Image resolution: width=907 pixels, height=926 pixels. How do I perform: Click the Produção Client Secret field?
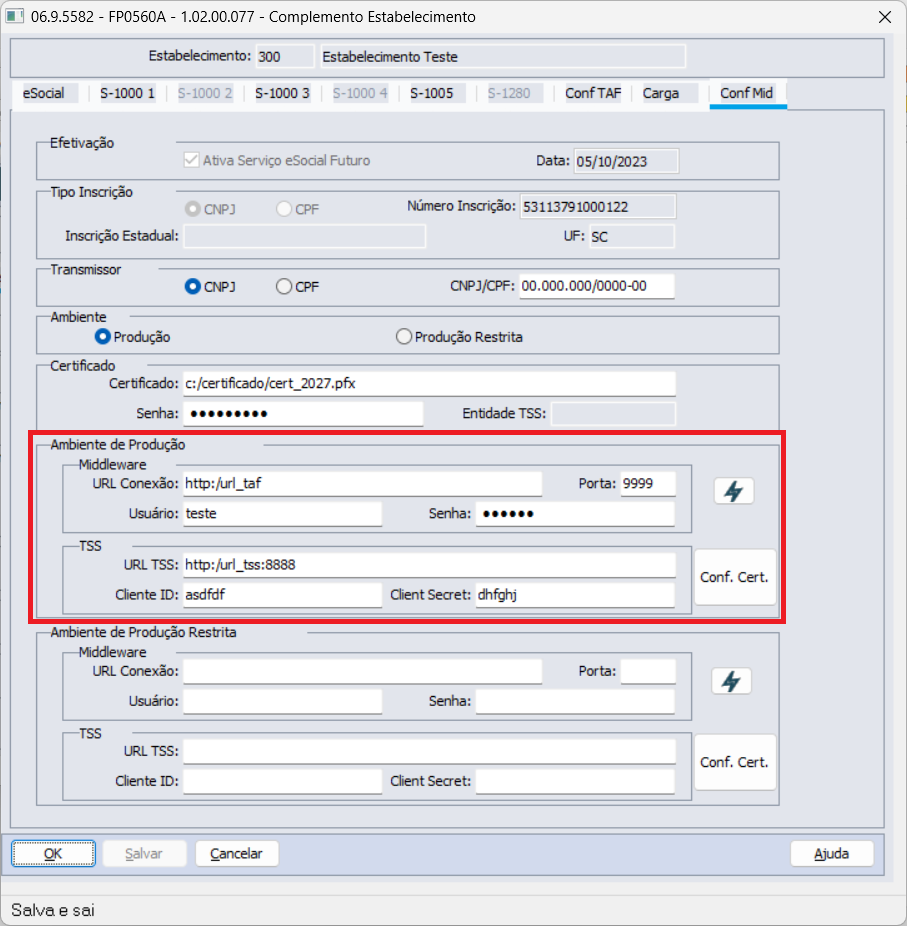coord(575,595)
